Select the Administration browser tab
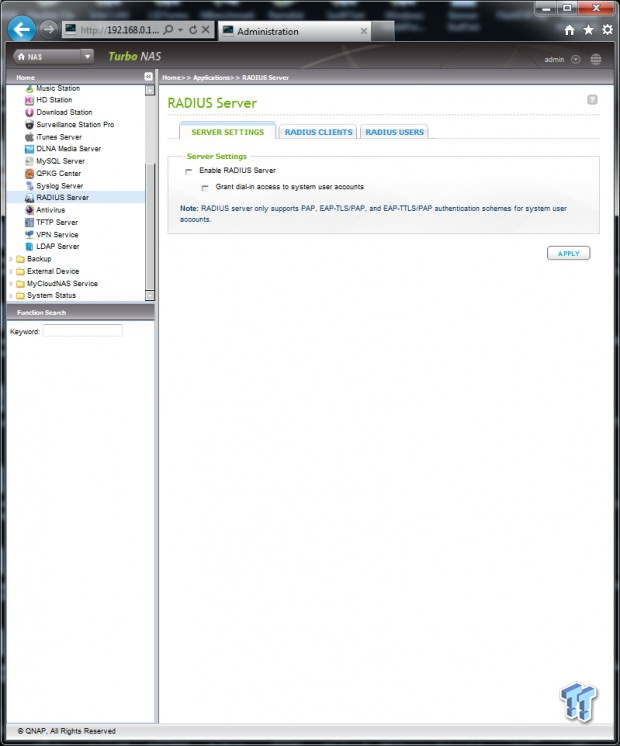This screenshot has width=620, height=746. tap(295, 31)
